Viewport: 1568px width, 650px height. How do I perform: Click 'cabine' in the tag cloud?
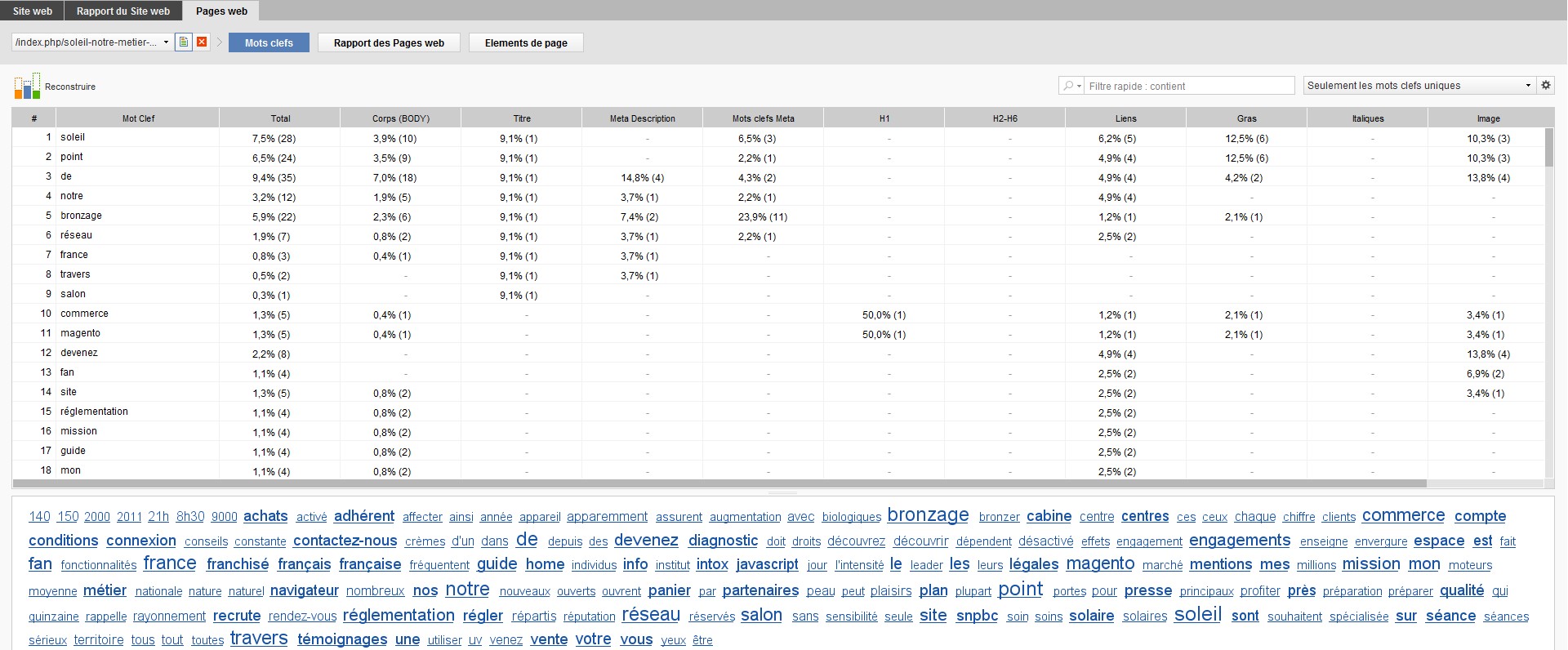(1049, 516)
